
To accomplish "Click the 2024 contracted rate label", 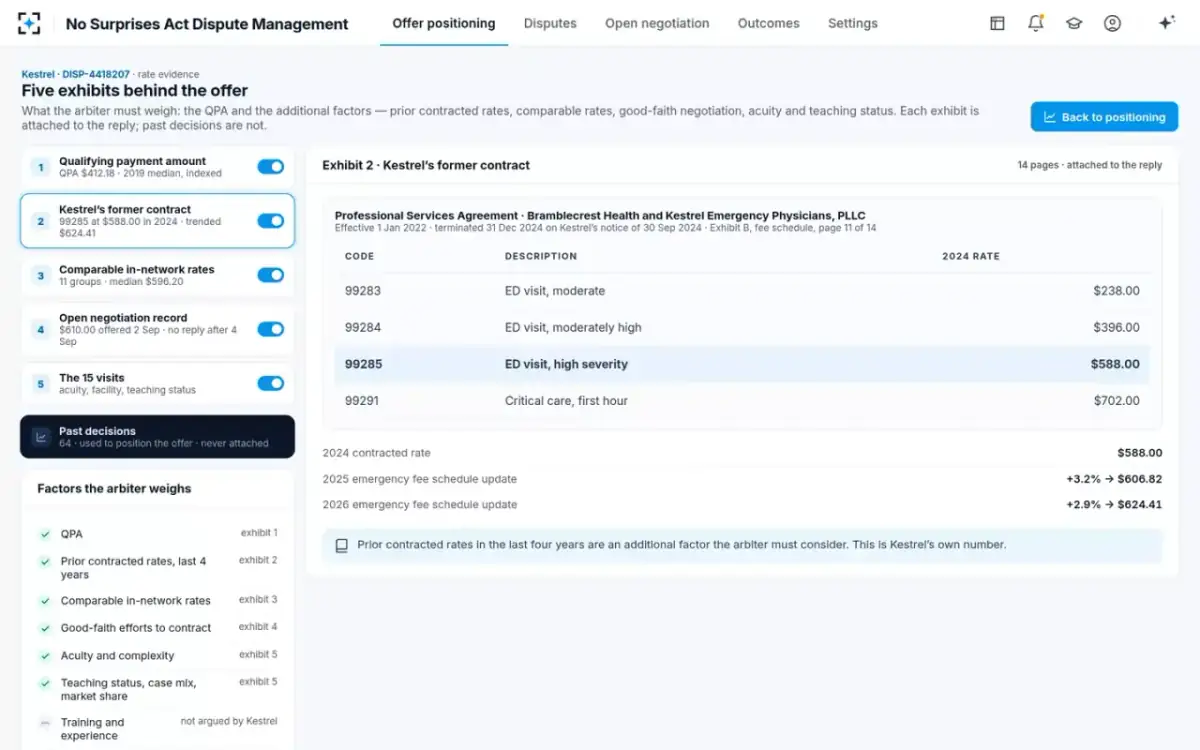I will pyautogui.click(x=376, y=453).
